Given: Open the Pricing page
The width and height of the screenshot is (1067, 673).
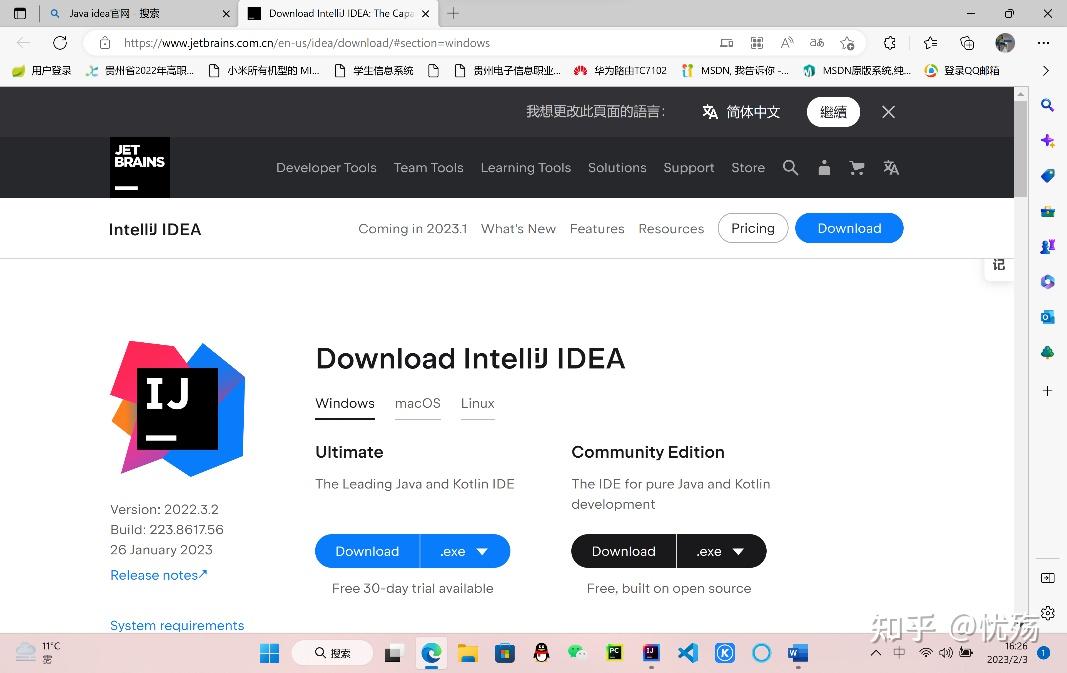Looking at the screenshot, I should tap(752, 228).
